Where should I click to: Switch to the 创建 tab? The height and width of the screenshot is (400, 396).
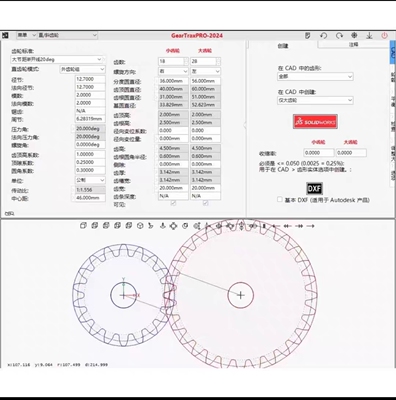[x=283, y=46]
